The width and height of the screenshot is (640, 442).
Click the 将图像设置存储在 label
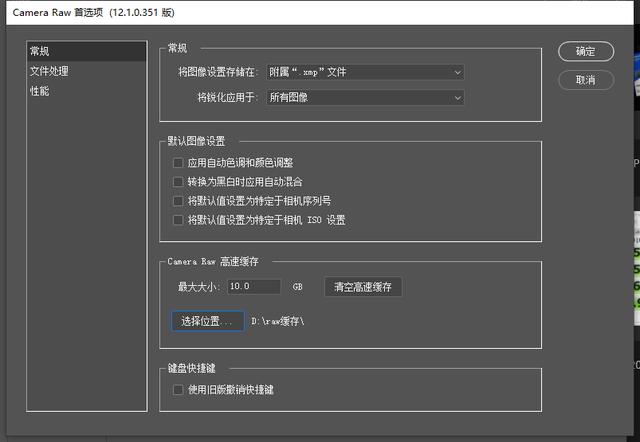point(218,72)
